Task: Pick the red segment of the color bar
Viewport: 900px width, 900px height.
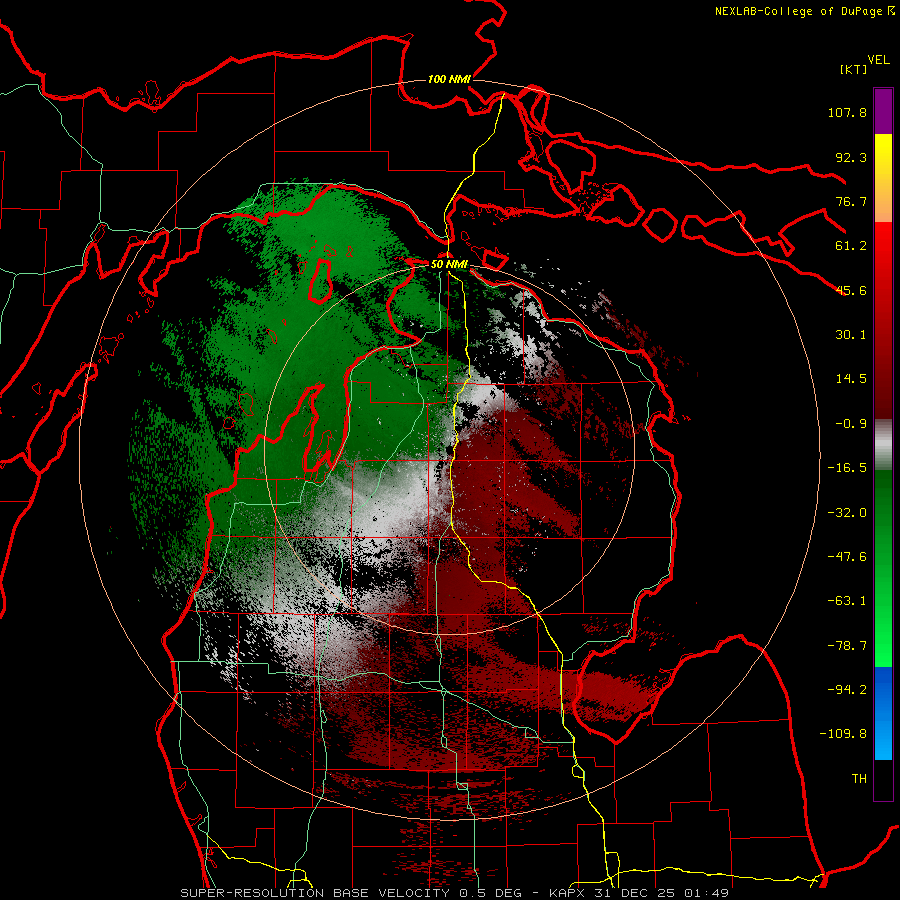Action: [x=883, y=320]
